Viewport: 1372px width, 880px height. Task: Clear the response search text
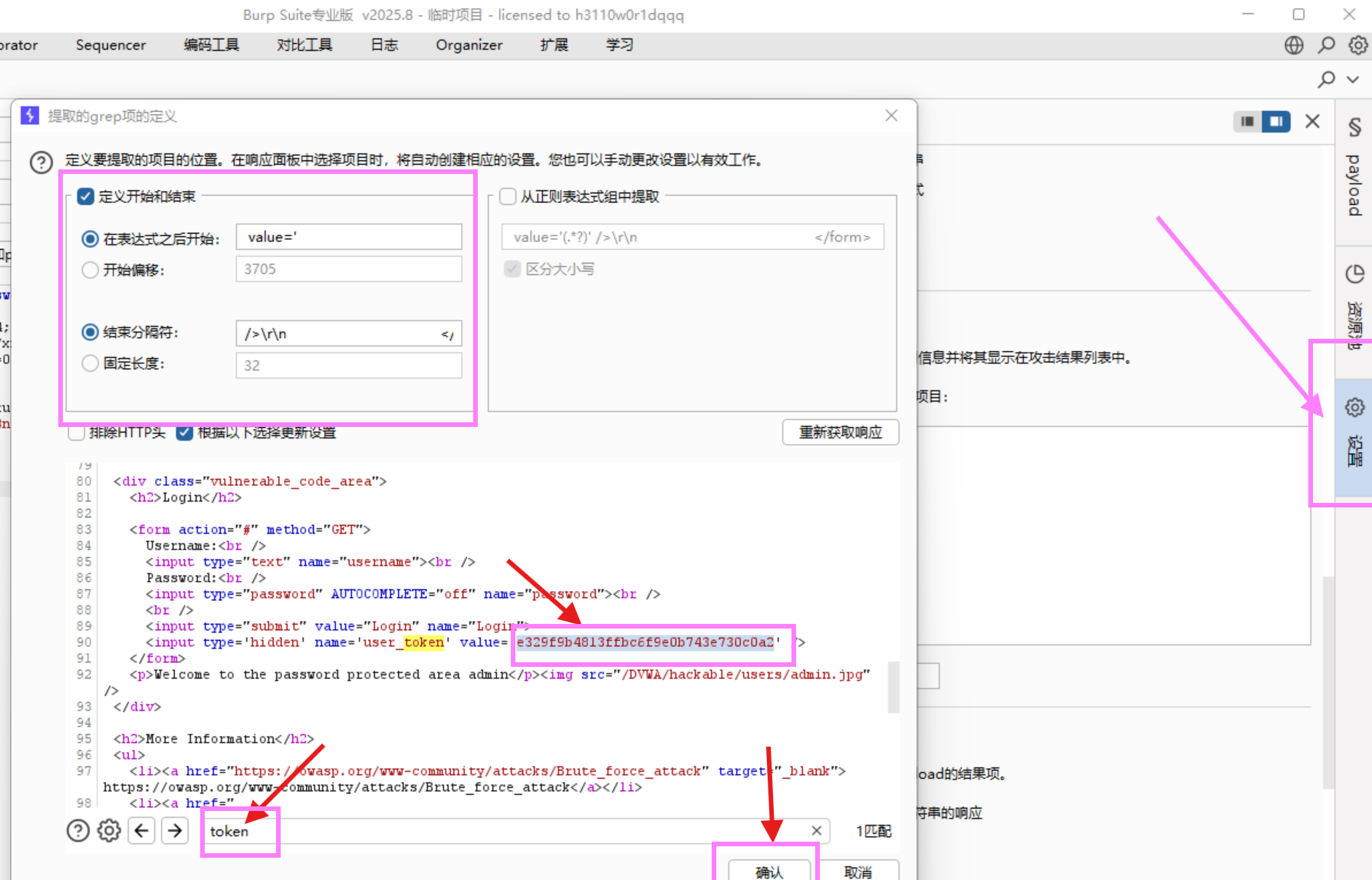coord(817,831)
